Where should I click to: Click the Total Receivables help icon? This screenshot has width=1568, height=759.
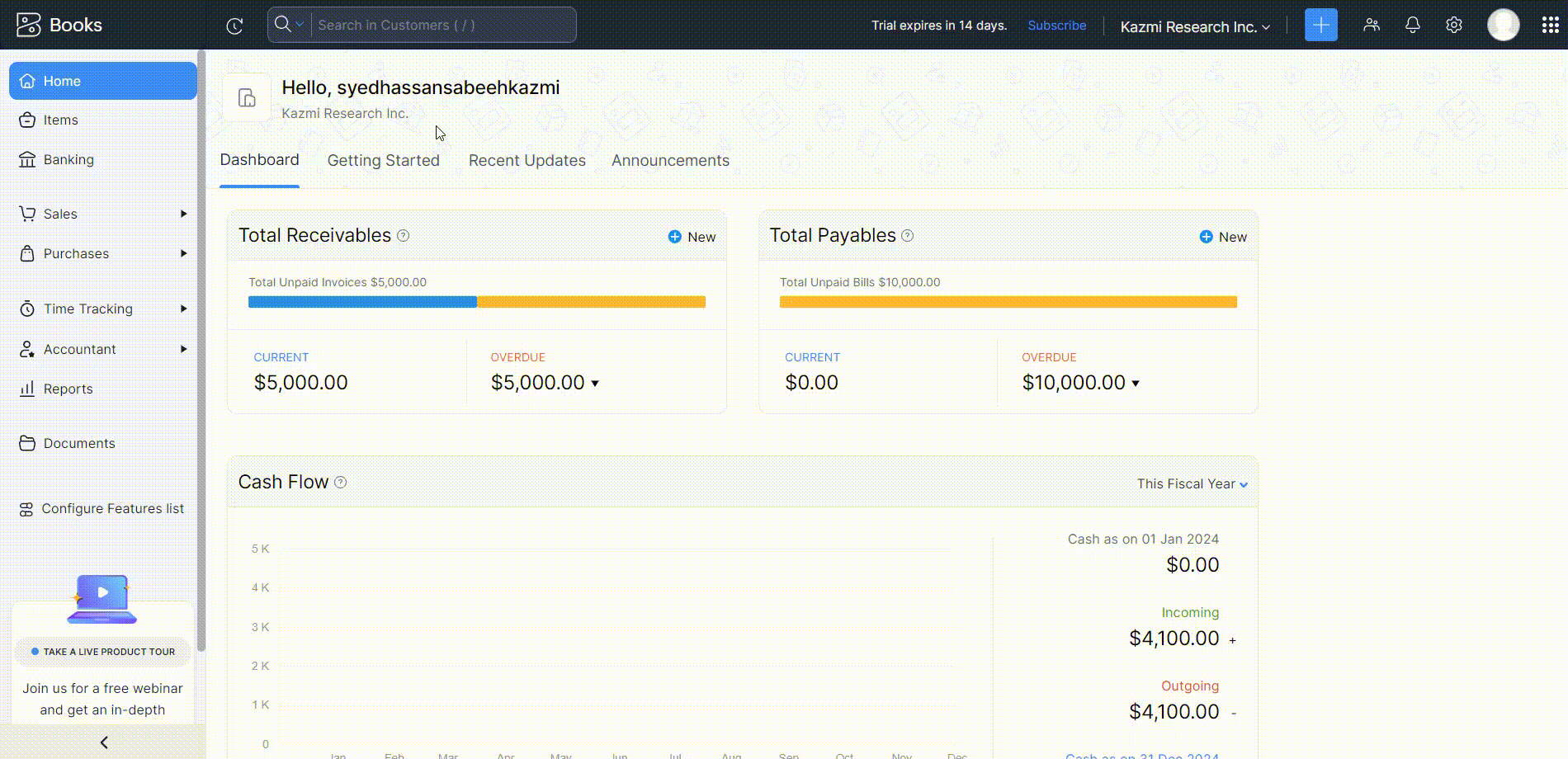coord(403,235)
